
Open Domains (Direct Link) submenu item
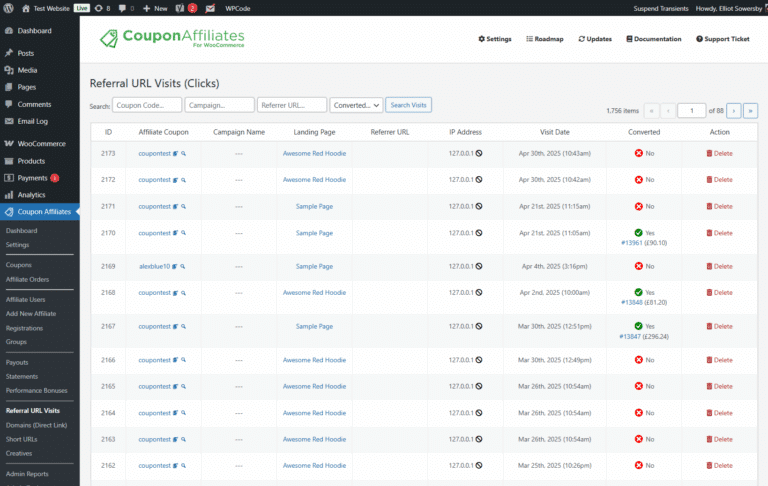click(36, 425)
